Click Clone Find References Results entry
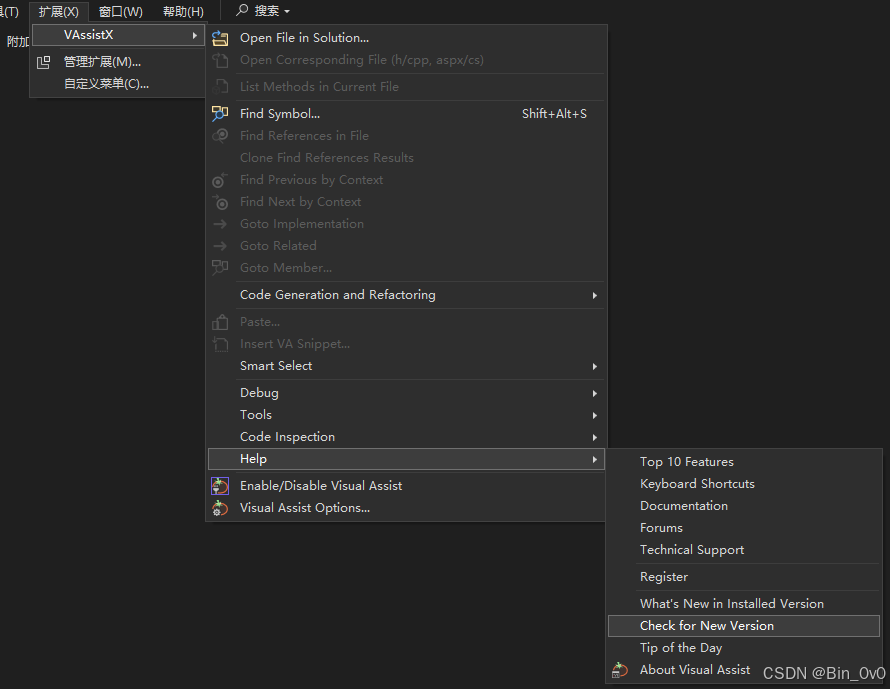 [406, 158]
